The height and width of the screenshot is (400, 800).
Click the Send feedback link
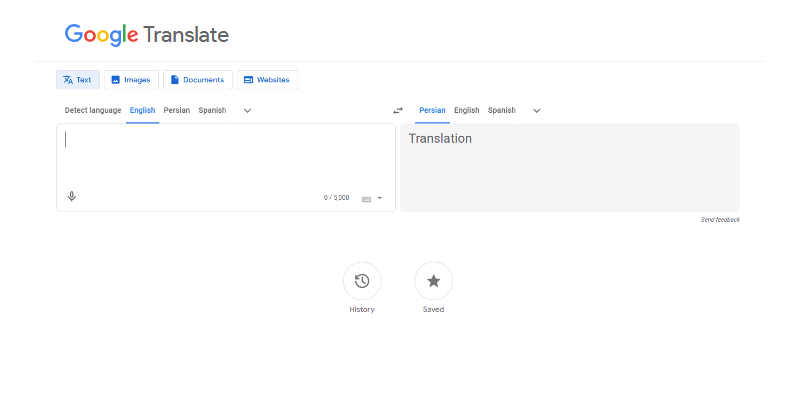tap(720, 219)
